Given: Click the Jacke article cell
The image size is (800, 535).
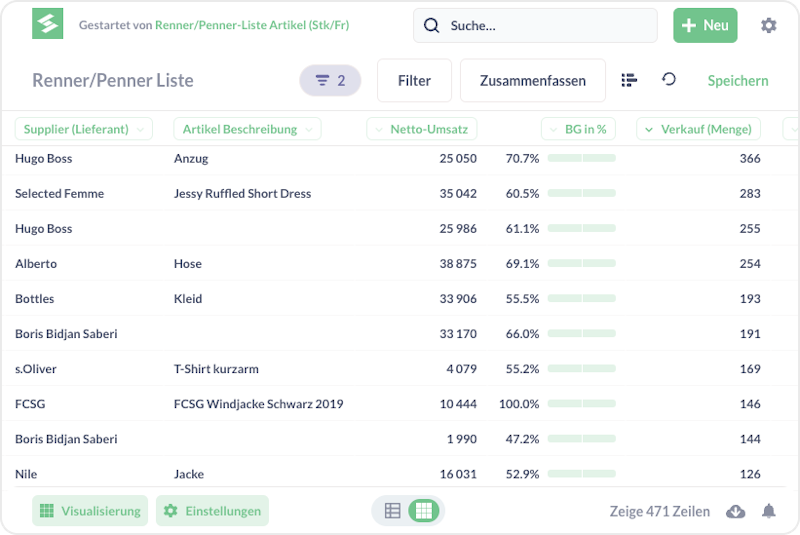Looking at the screenshot, I should [x=189, y=474].
